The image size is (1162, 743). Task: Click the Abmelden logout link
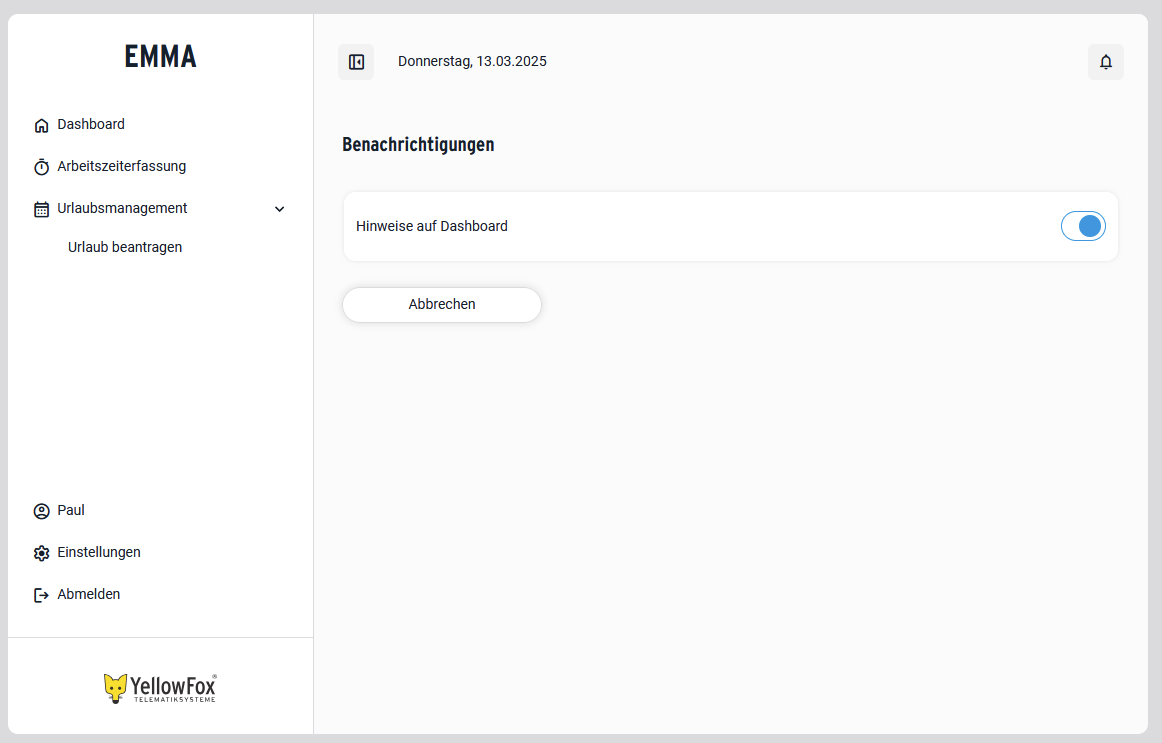click(x=89, y=594)
